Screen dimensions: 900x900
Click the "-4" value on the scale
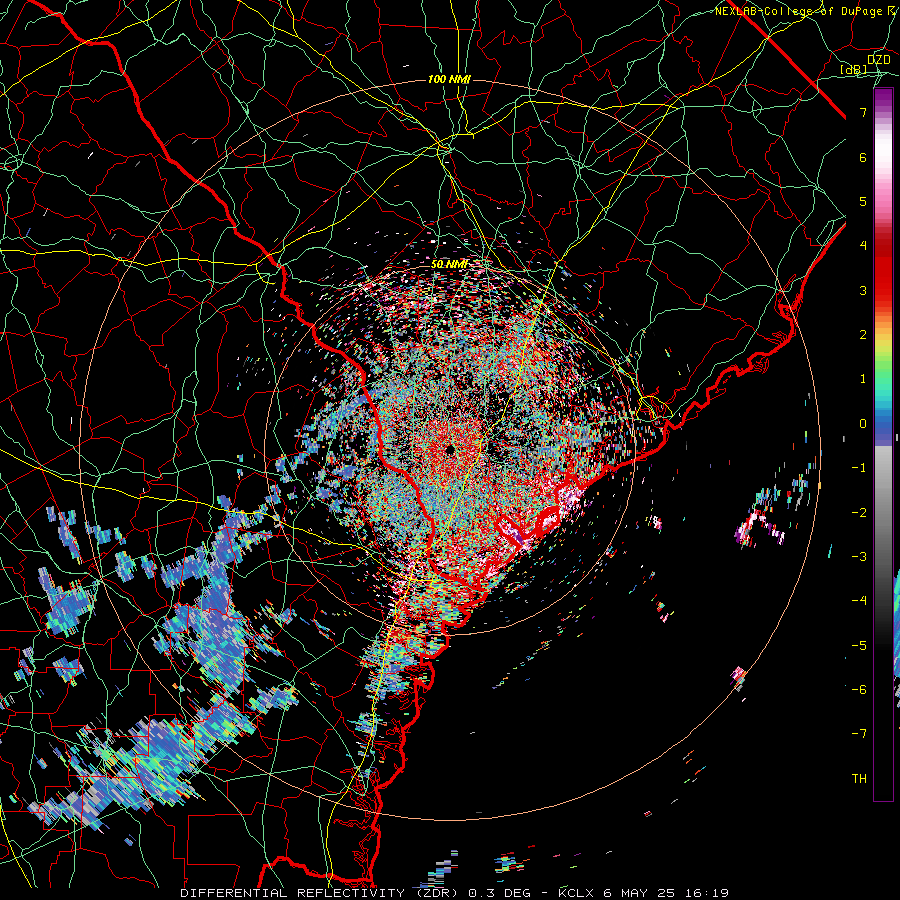click(859, 601)
